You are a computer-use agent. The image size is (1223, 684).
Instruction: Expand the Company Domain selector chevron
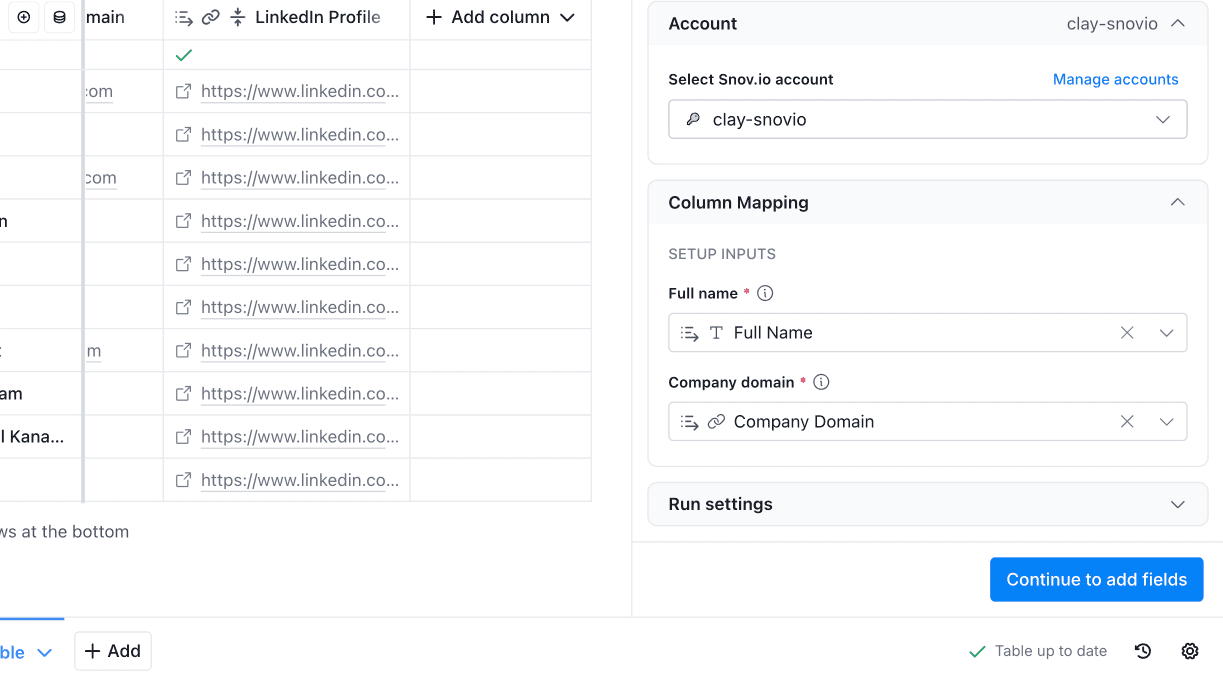(x=1166, y=422)
